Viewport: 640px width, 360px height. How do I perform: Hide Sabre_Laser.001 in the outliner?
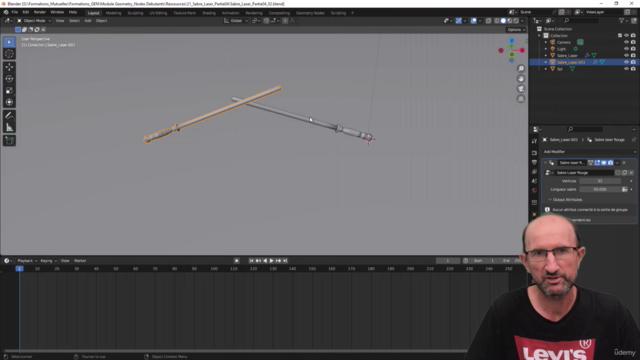pos(626,62)
